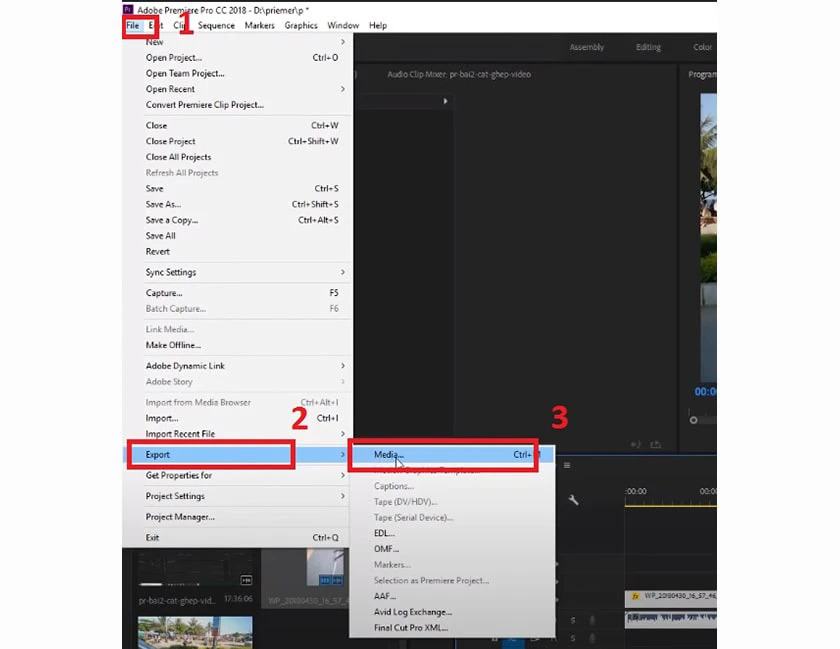Click the fx badge on the WP_20180430 clip

coord(634,595)
